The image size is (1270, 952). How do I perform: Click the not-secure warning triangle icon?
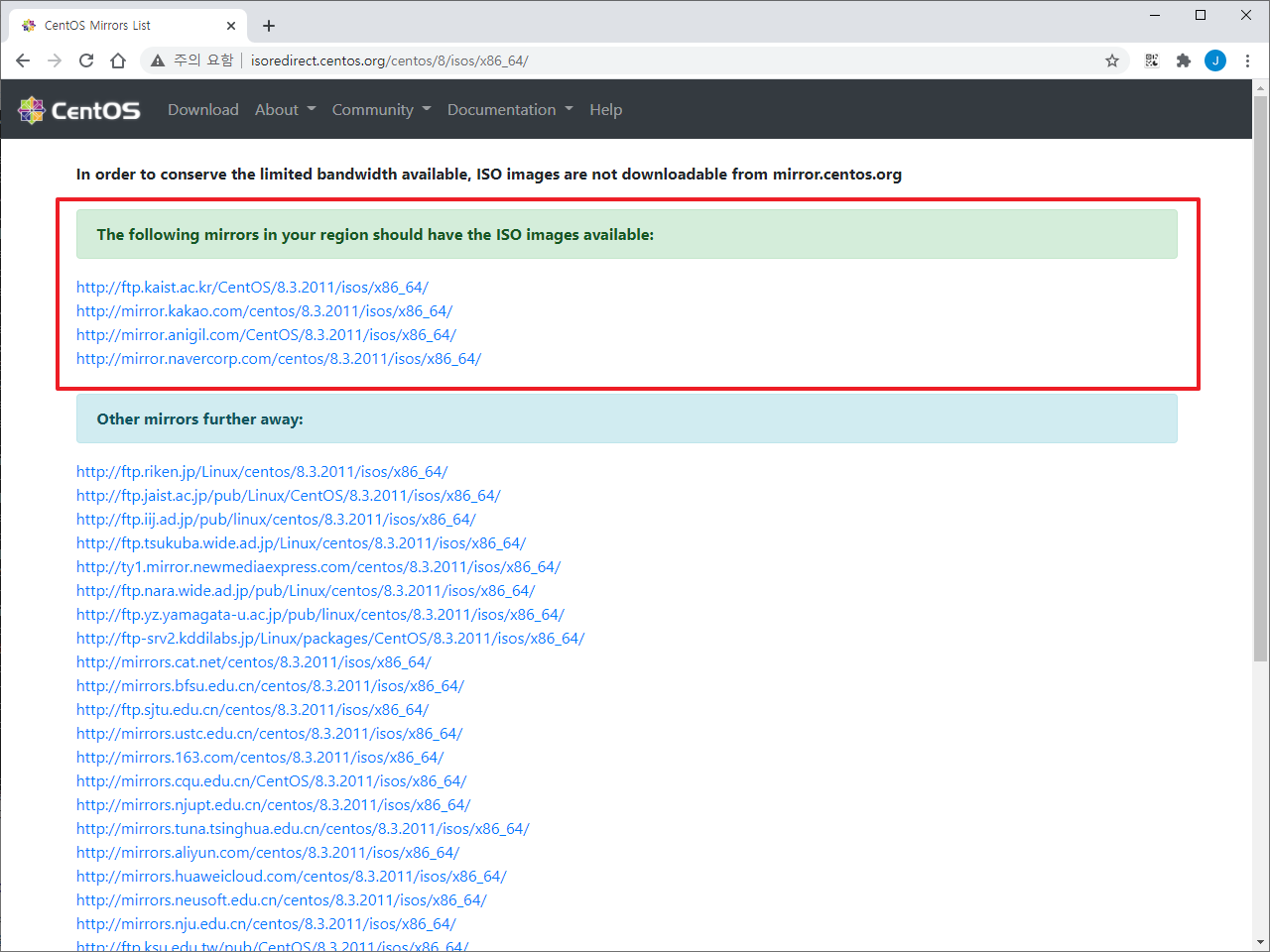[x=158, y=60]
